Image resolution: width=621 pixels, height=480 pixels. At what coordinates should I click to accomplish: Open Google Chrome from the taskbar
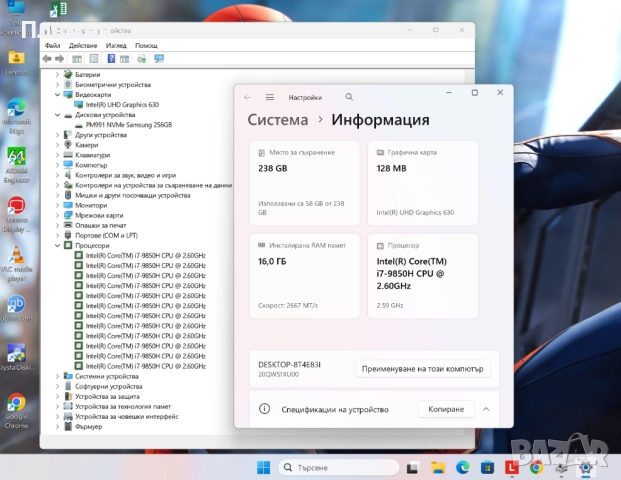(536, 468)
